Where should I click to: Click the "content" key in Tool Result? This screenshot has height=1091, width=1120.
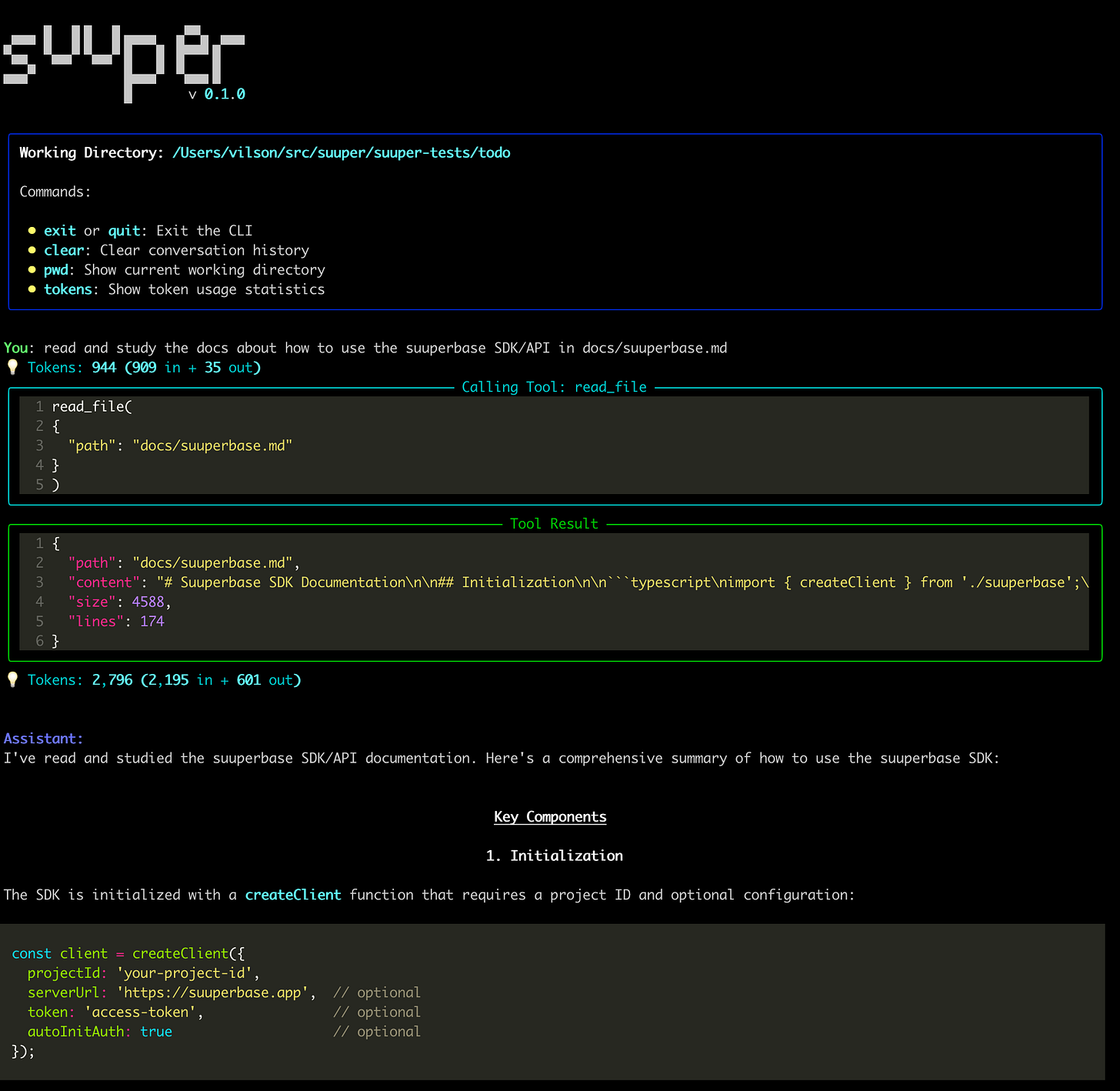(104, 582)
